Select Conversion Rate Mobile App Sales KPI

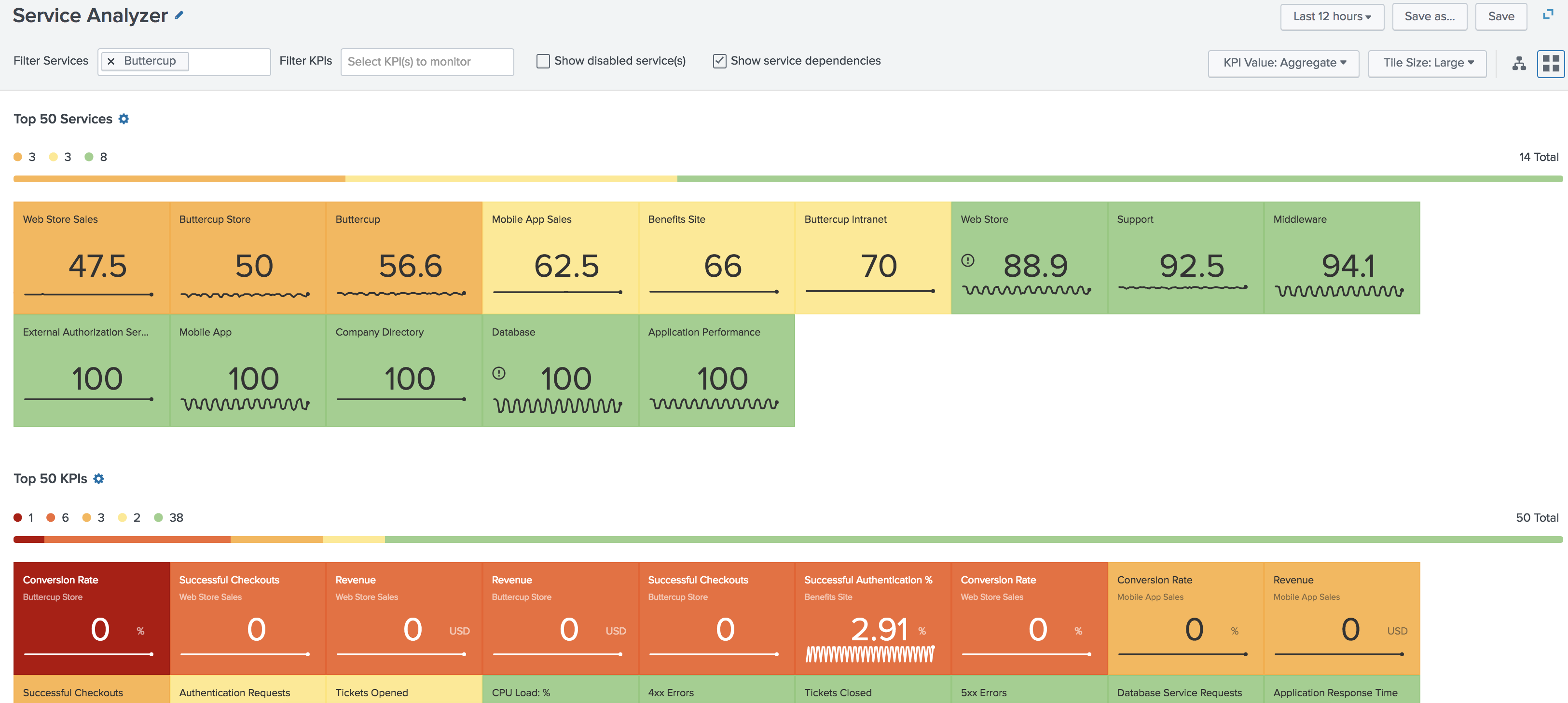pos(1186,619)
